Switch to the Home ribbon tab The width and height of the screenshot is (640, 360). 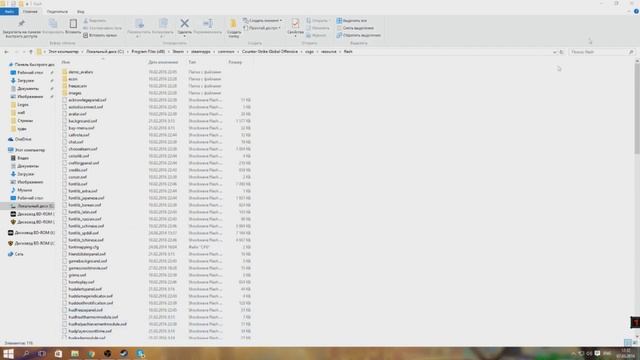[30, 11]
